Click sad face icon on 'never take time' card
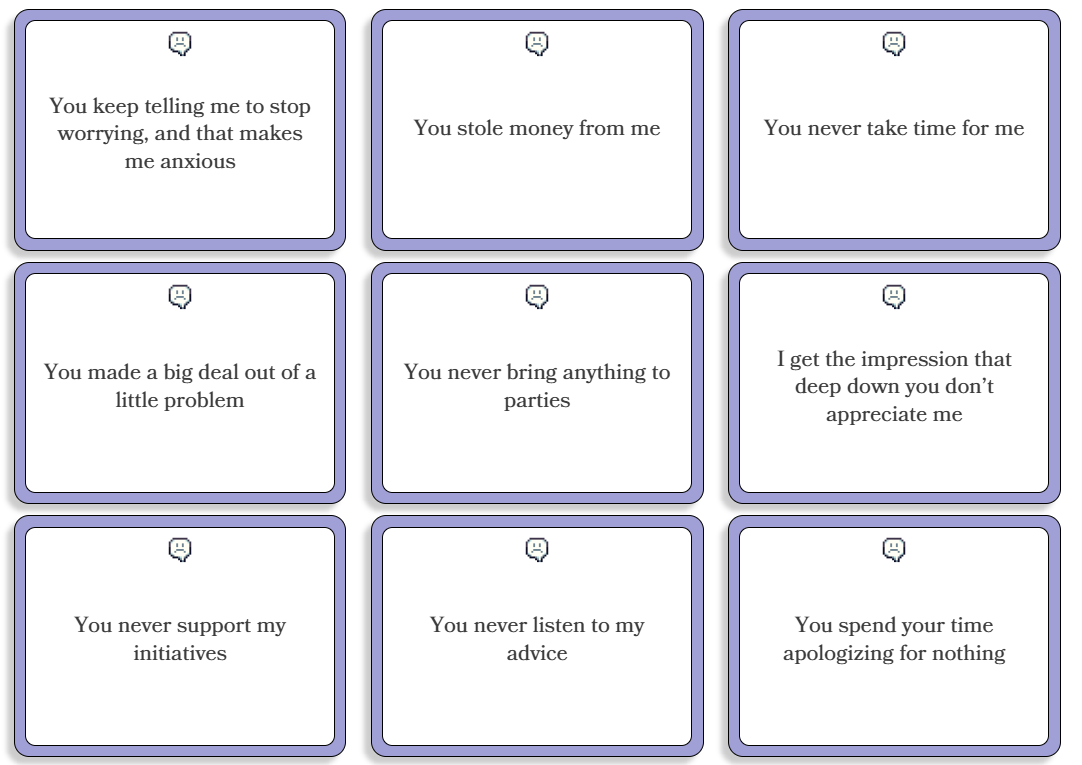Viewport: 1082px width, 765px height. 894,44
